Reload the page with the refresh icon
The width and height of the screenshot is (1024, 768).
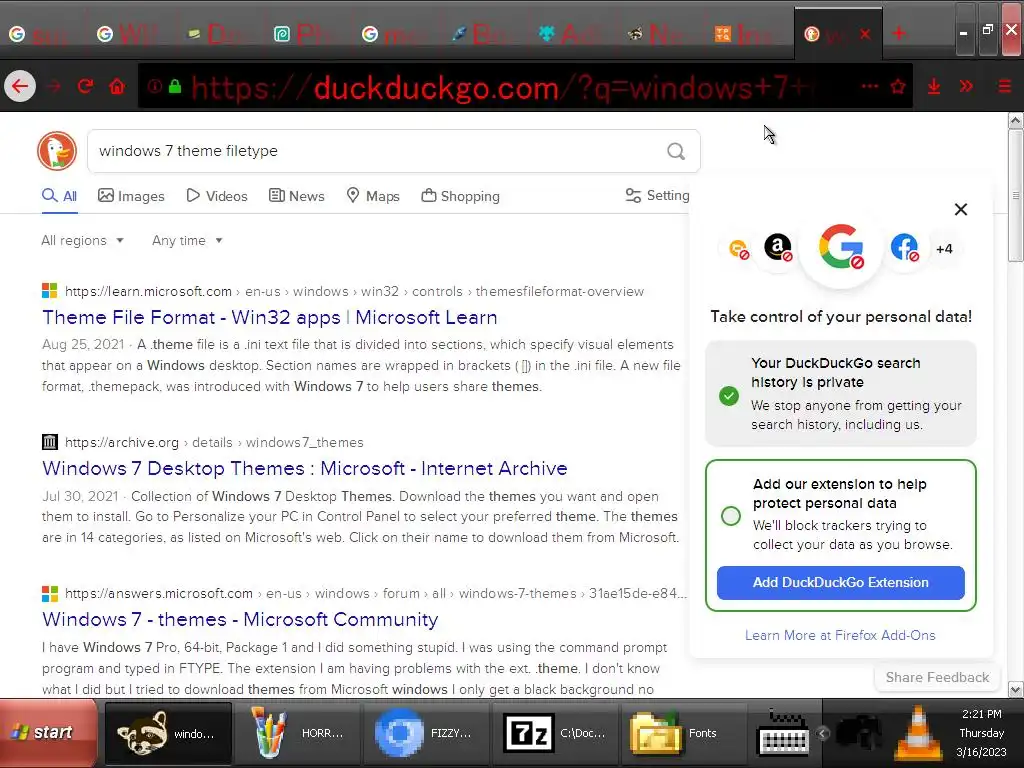[86, 86]
